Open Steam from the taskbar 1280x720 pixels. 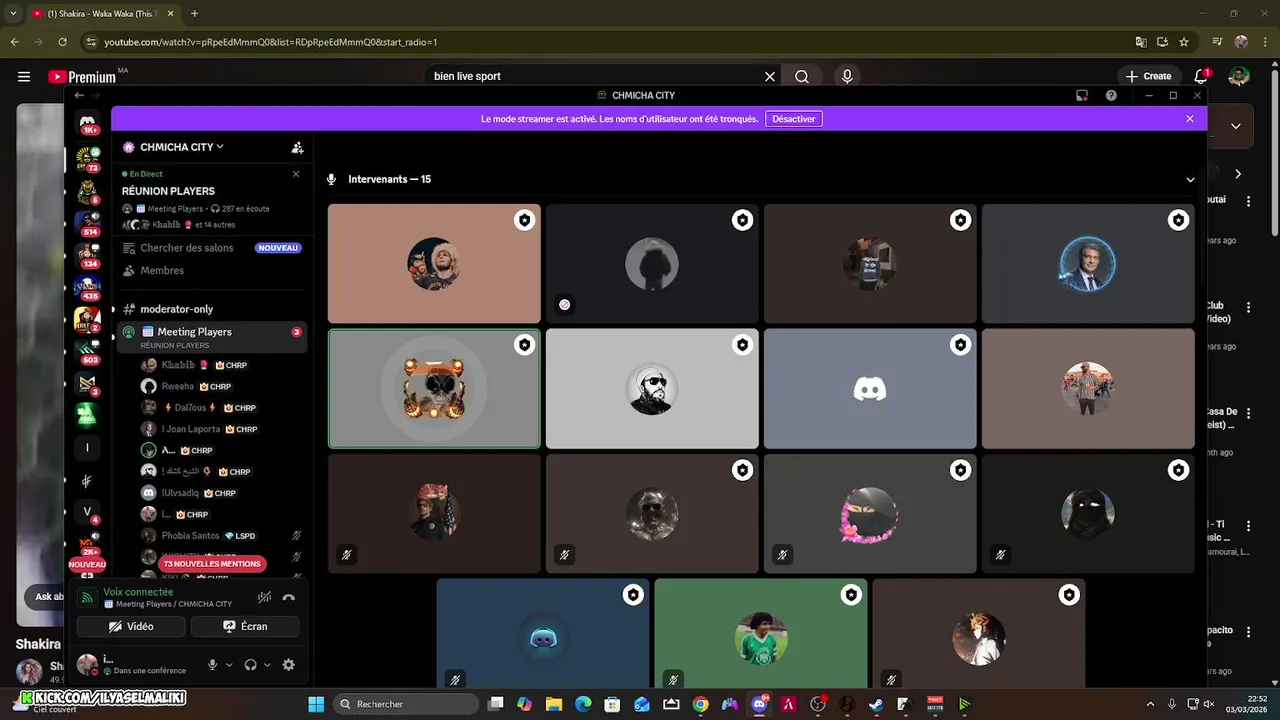coord(876,704)
